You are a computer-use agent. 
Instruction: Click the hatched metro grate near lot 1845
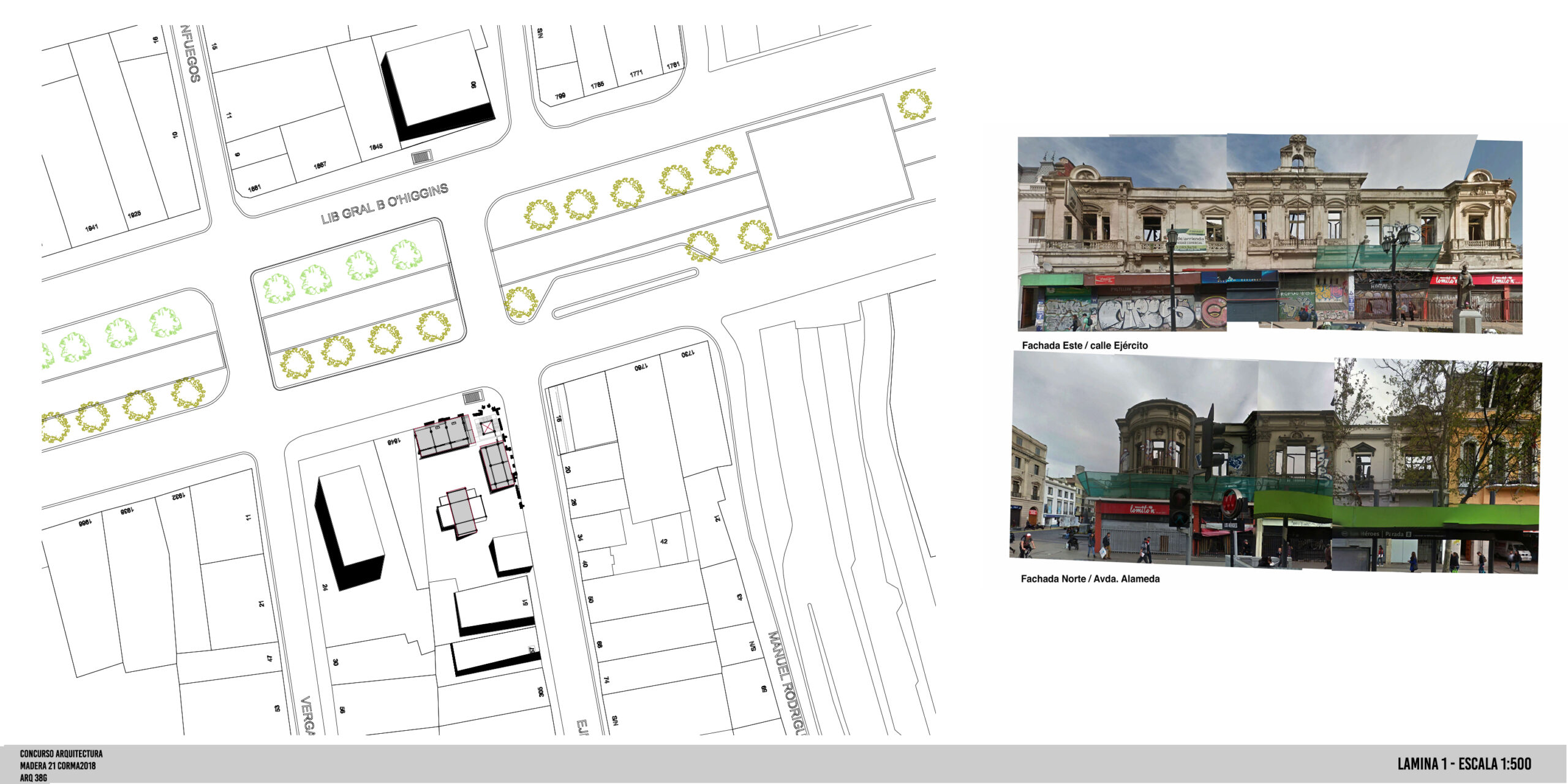click(x=421, y=157)
